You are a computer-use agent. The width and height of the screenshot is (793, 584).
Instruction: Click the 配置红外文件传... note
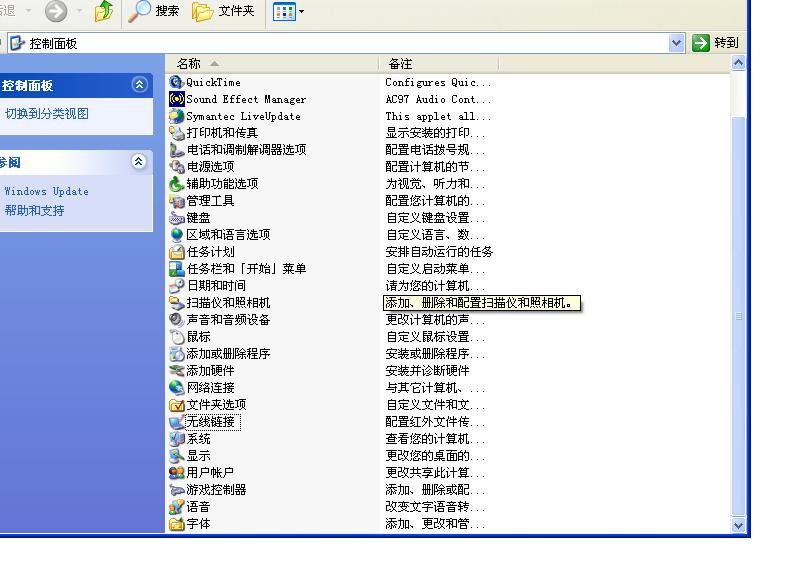click(435, 422)
